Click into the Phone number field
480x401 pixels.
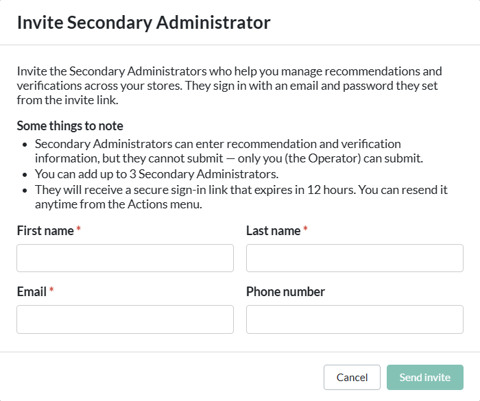tap(355, 319)
